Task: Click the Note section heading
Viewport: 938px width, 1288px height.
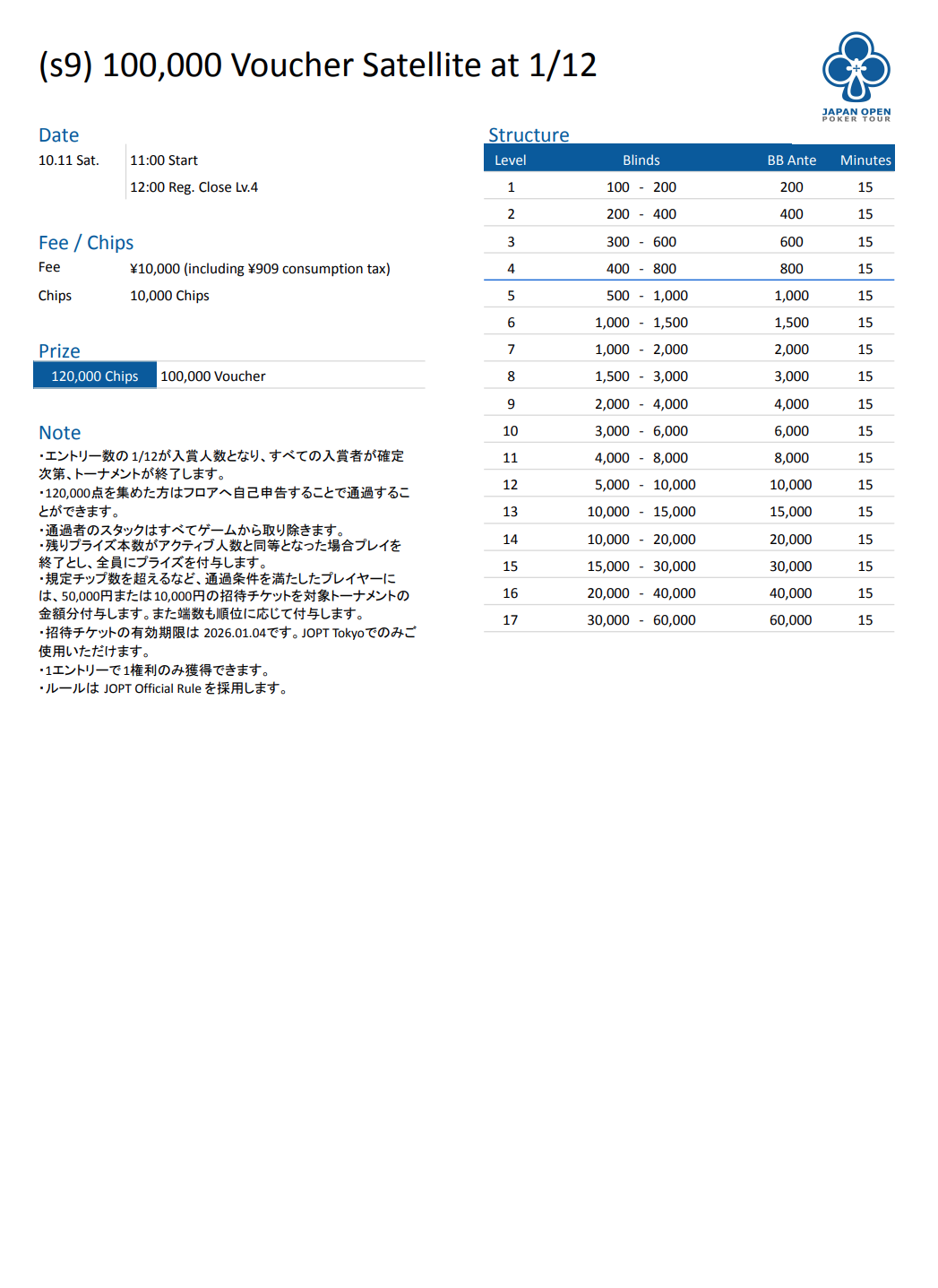Action: (59, 433)
